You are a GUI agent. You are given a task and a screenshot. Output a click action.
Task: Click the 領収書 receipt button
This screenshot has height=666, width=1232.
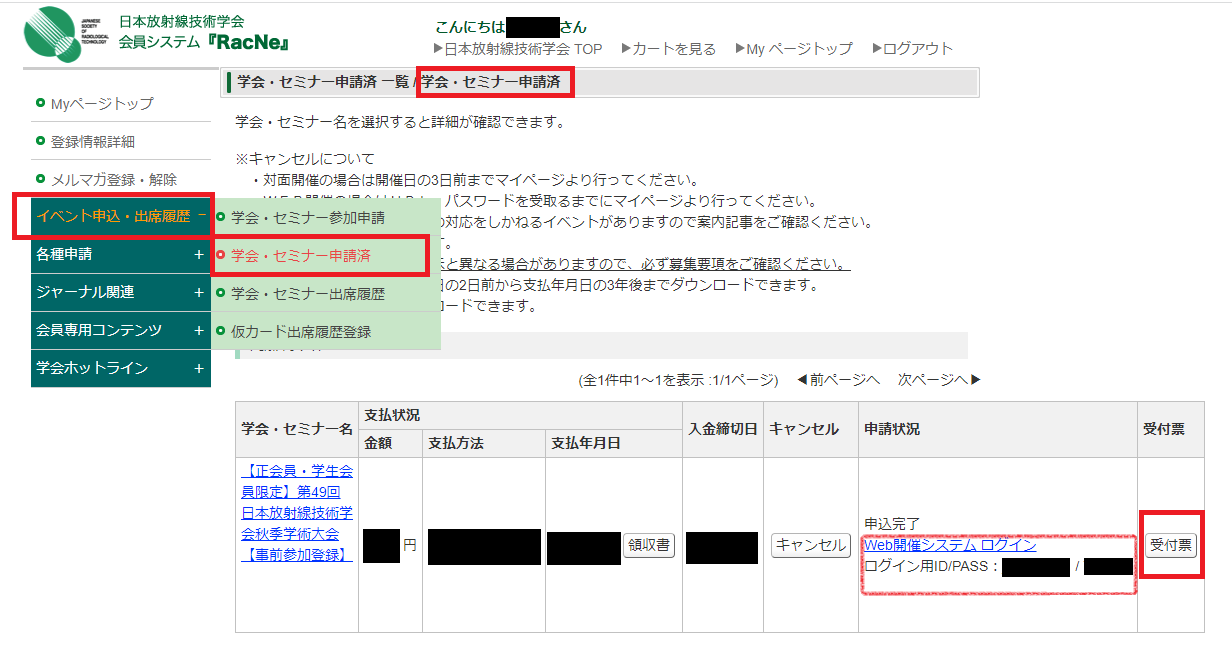[x=649, y=546]
